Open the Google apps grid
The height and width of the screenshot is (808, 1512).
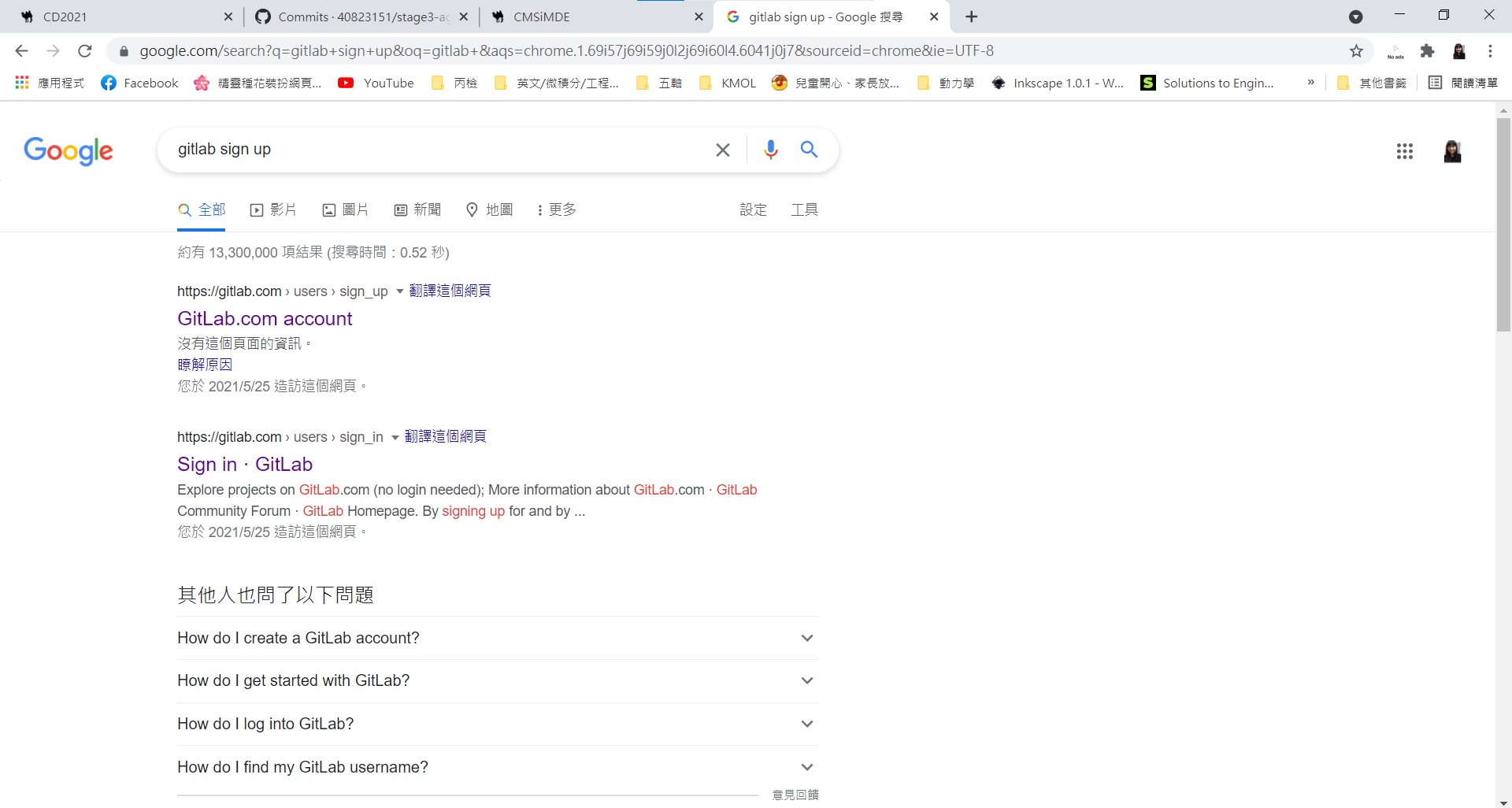click(x=1404, y=151)
